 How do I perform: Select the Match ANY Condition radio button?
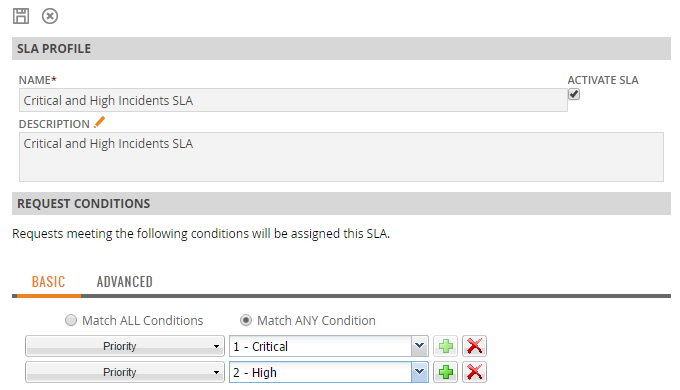tap(246, 320)
